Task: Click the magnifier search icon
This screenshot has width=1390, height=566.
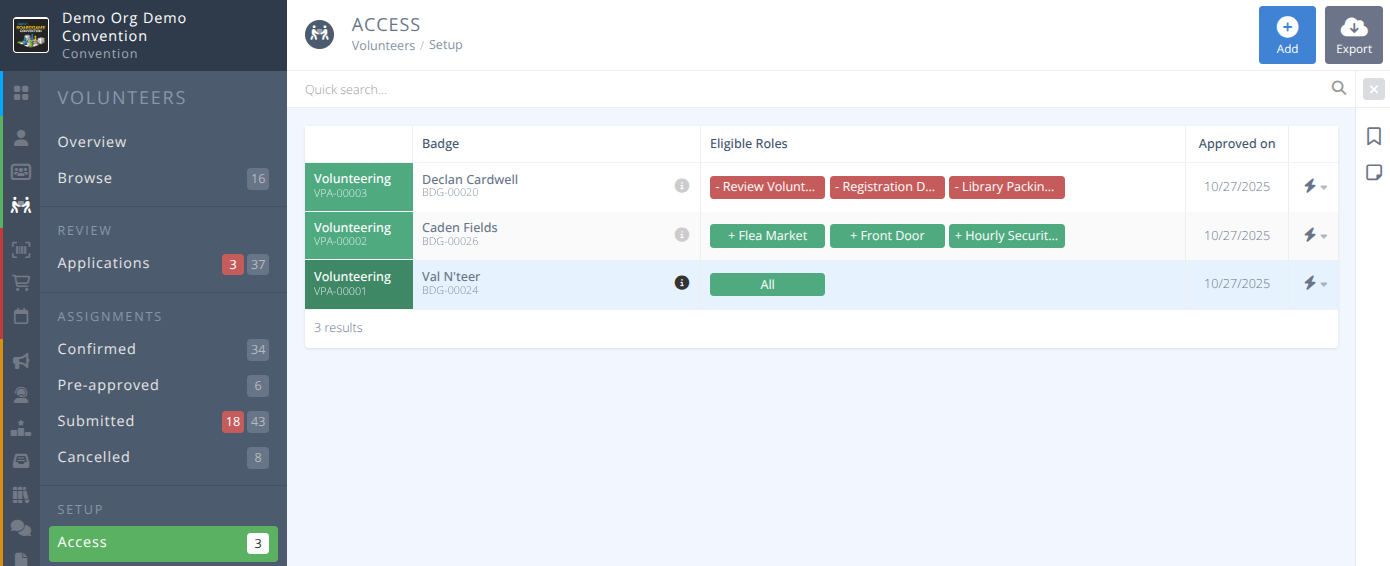Action: [1339, 89]
